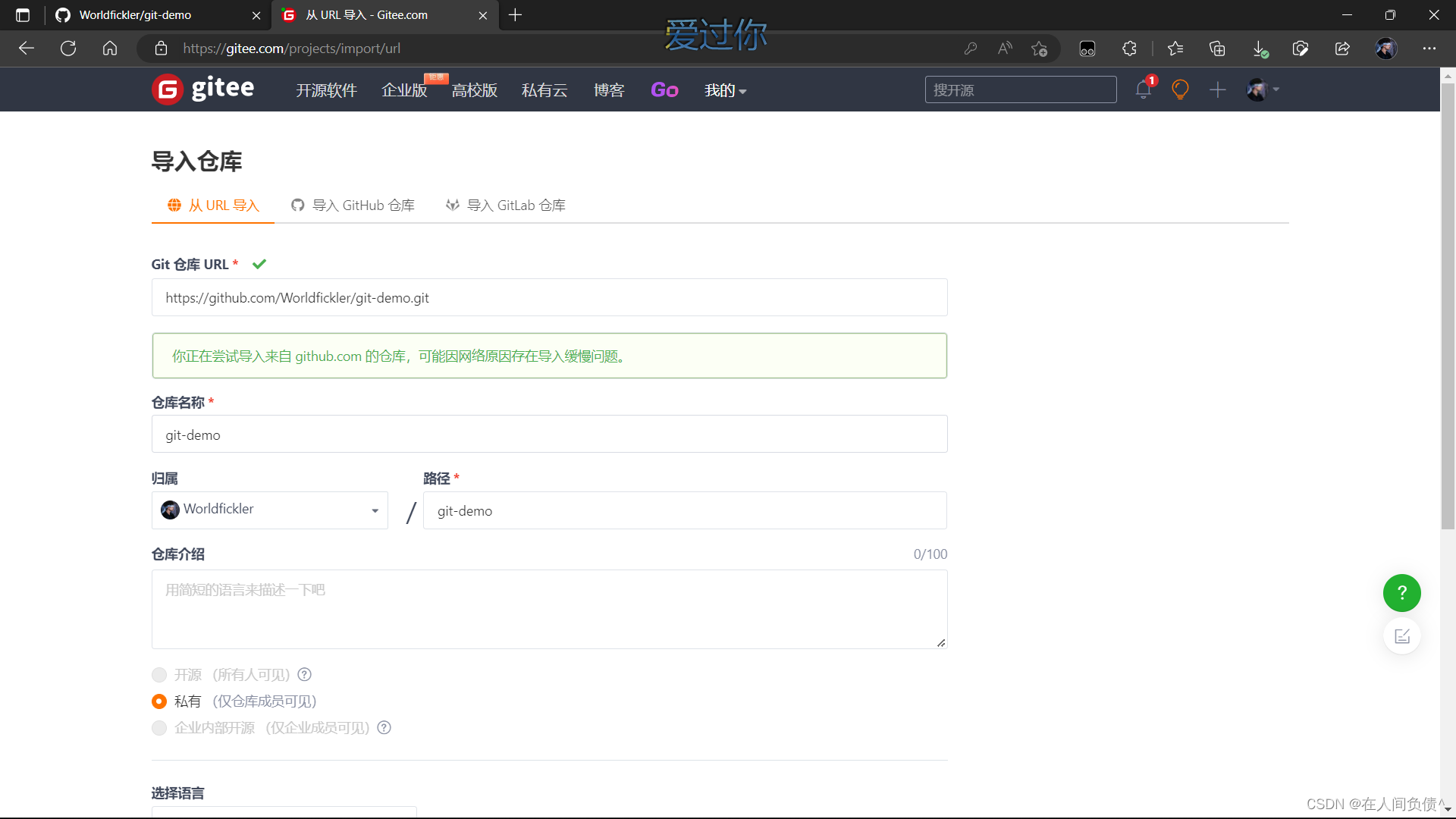Open 私有云 in navigation
This screenshot has height=819, width=1456.
click(x=544, y=90)
